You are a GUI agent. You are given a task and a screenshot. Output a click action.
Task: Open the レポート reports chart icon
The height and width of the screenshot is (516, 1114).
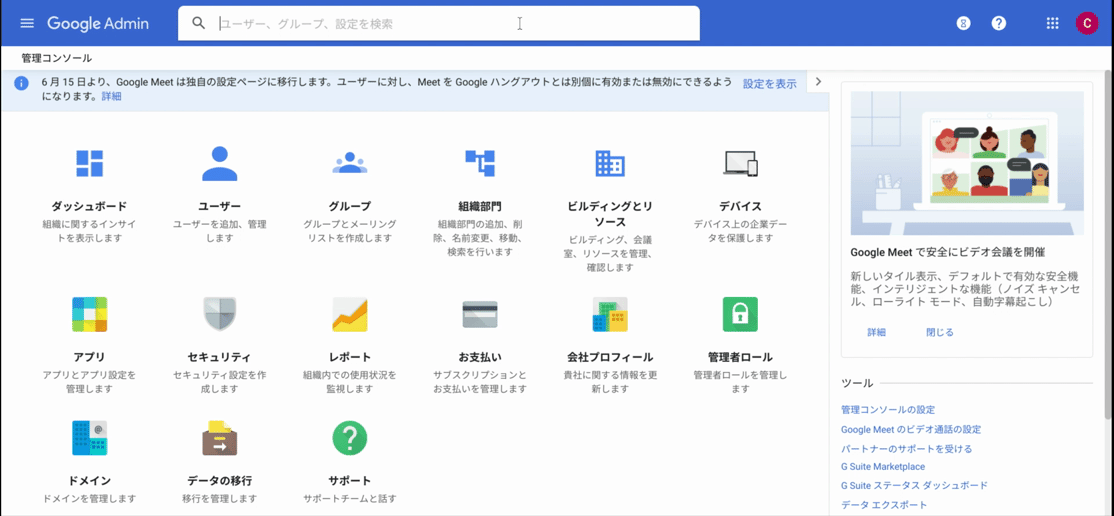349,314
